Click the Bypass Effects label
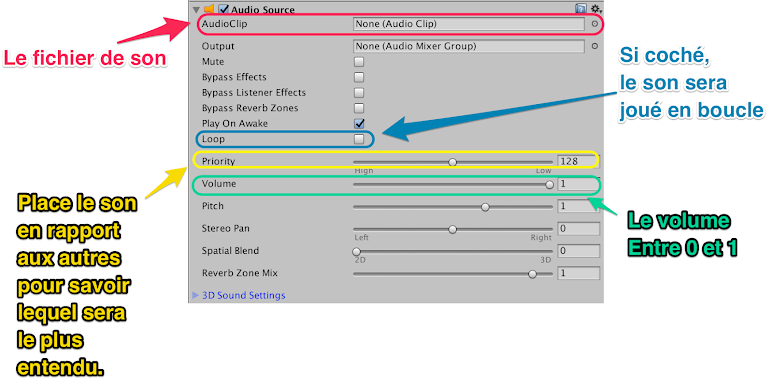The width and height of the screenshot is (773, 385). click(x=234, y=77)
